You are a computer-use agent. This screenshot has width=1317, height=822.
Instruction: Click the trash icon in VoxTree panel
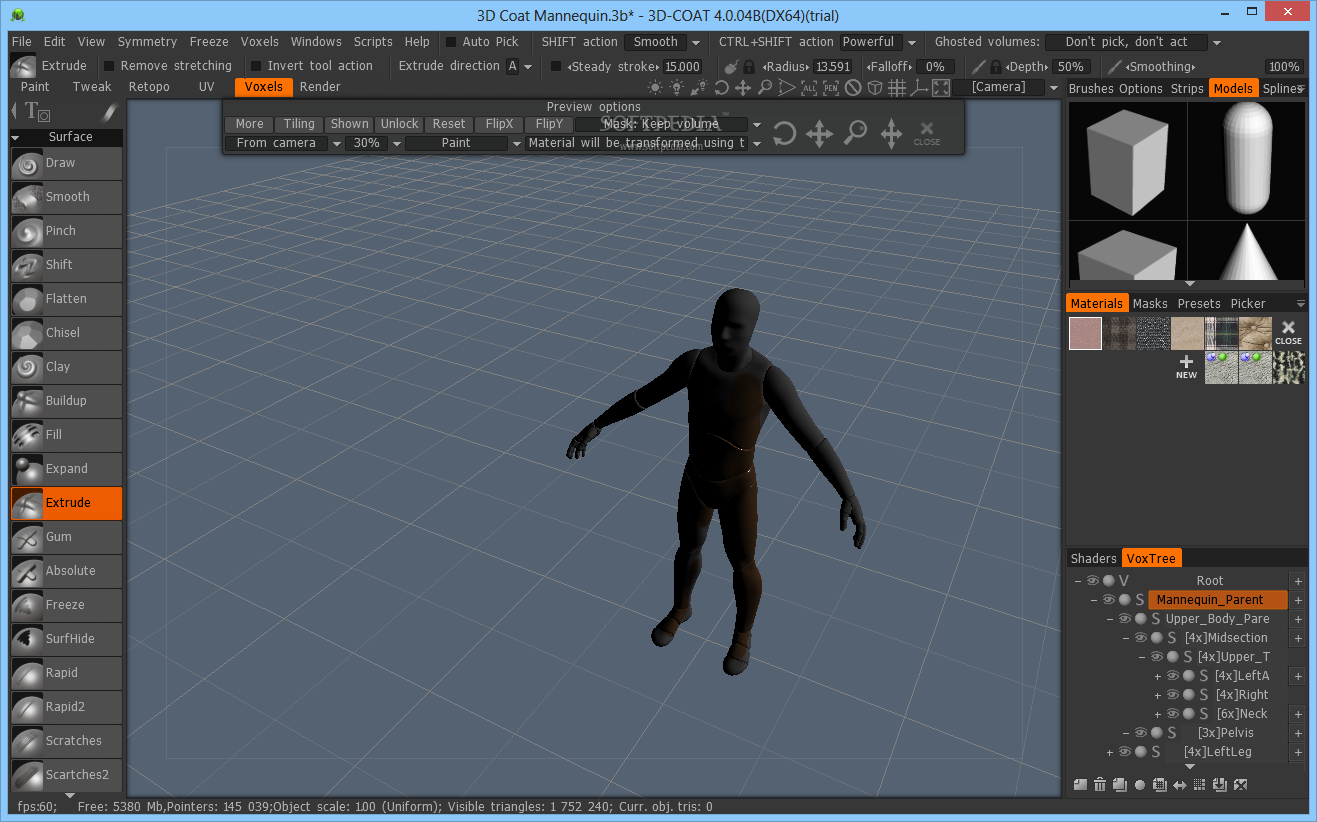[1099, 785]
